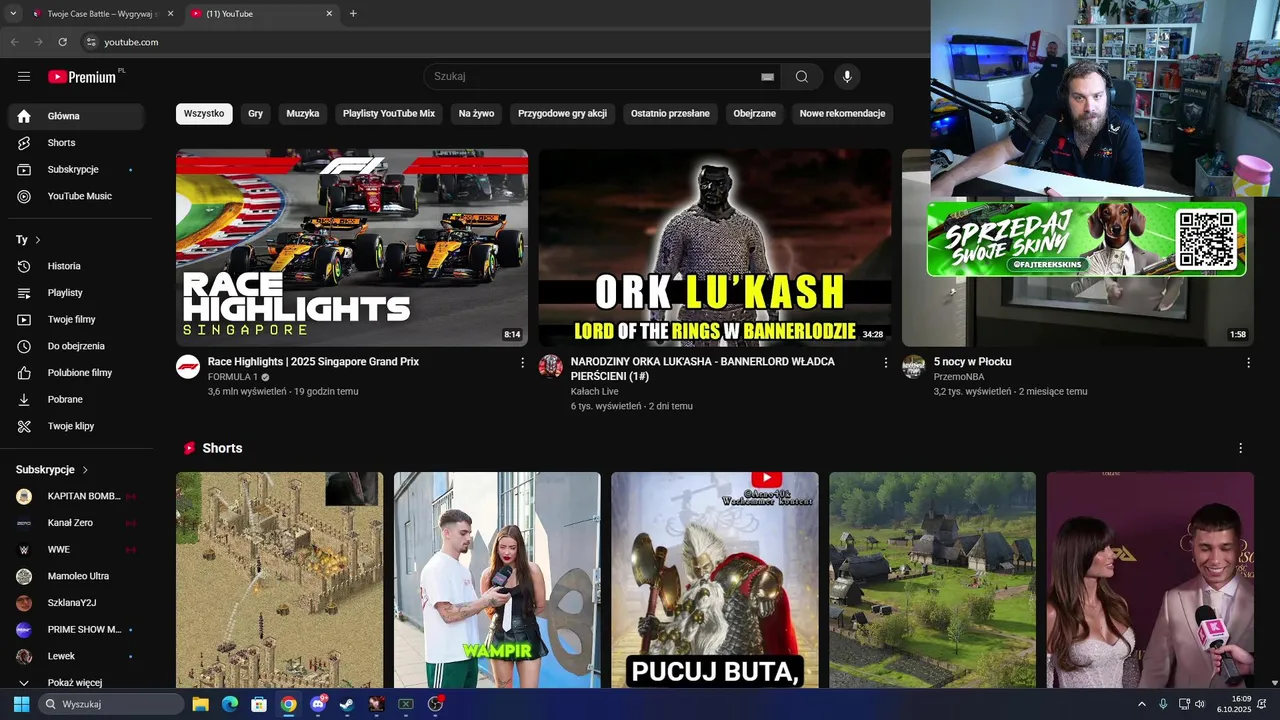
Task: Open FORMULA 1 channel name link
Action: [233, 377]
